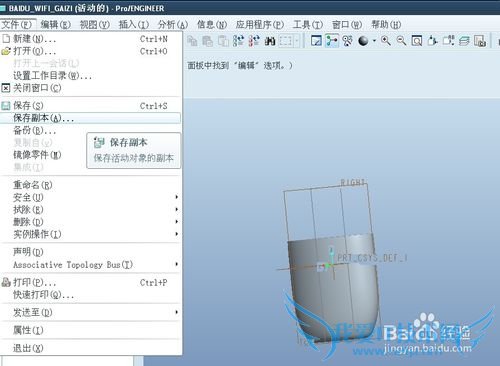This screenshot has width=500, height=366.
Task: Open the 文件(F) menu
Action: pos(17,24)
